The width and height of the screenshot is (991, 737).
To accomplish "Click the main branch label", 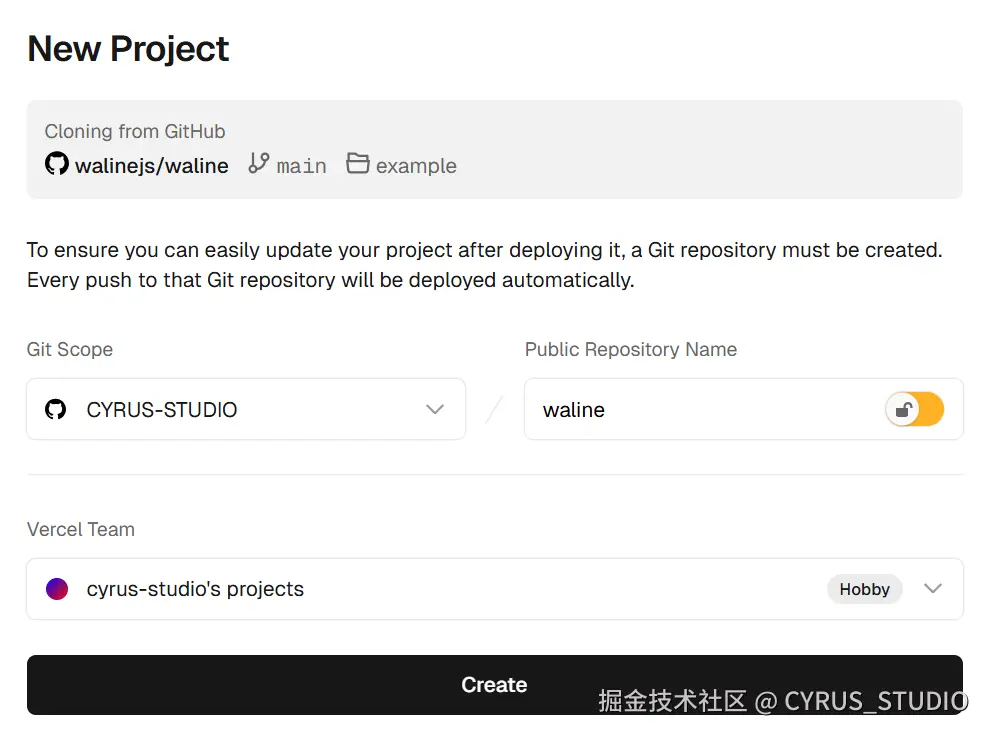I will click(302, 166).
